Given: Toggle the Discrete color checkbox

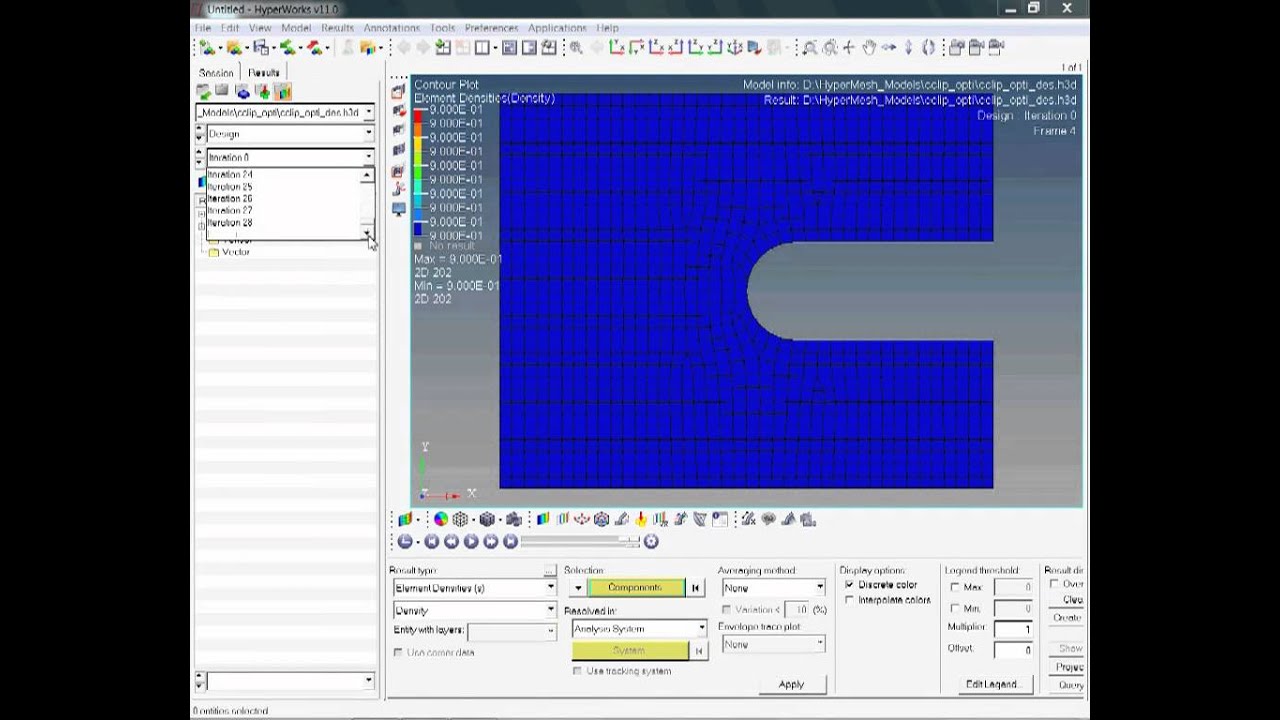Looking at the screenshot, I should (x=850, y=585).
